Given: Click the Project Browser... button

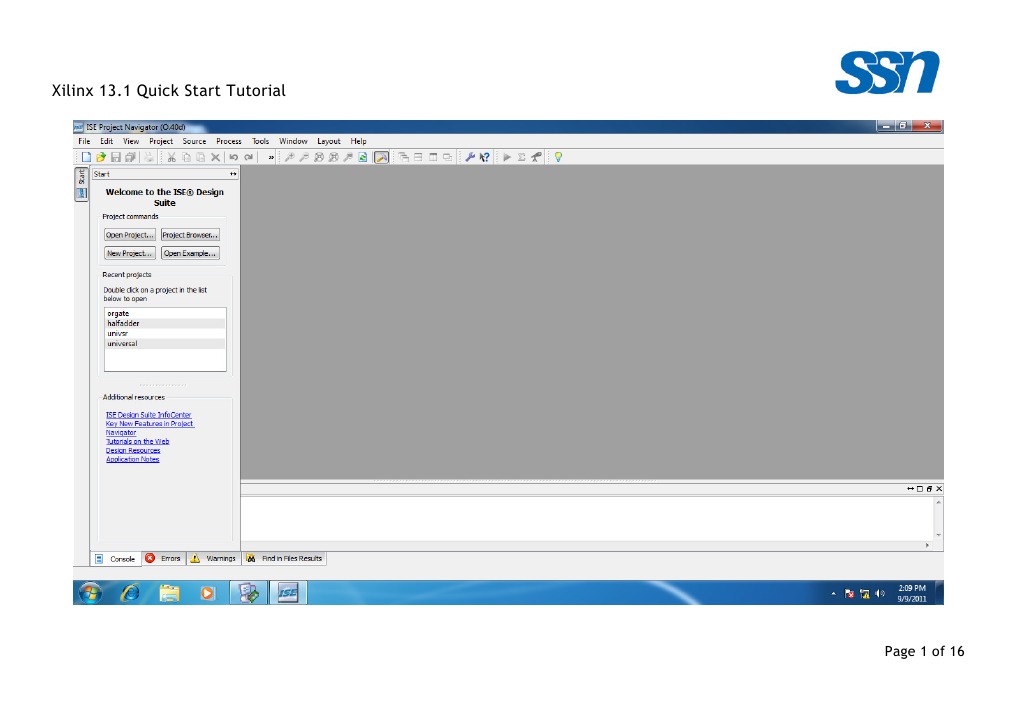Looking at the screenshot, I should [190, 235].
